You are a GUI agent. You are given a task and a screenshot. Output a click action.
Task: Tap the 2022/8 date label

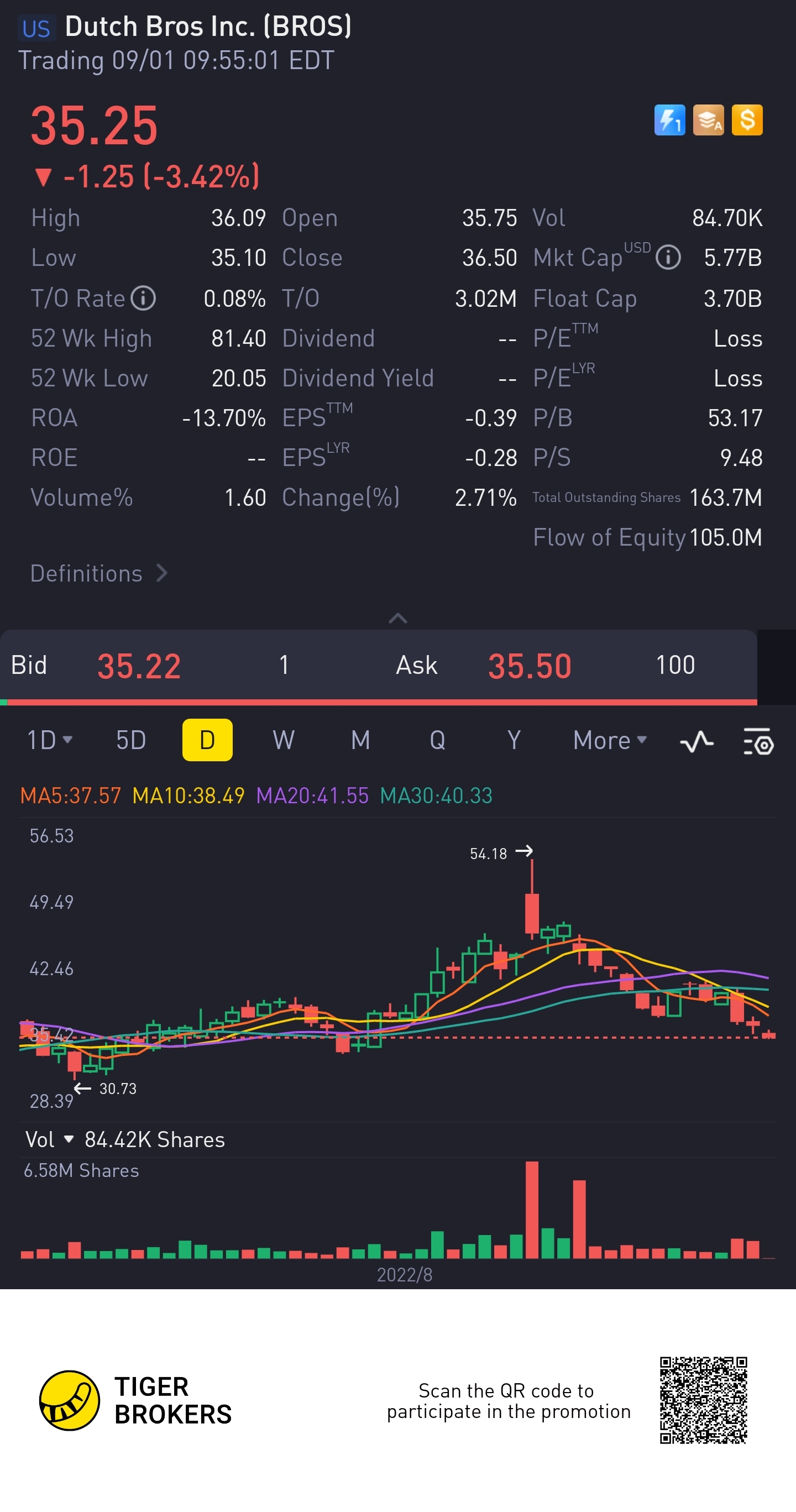point(405,1275)
